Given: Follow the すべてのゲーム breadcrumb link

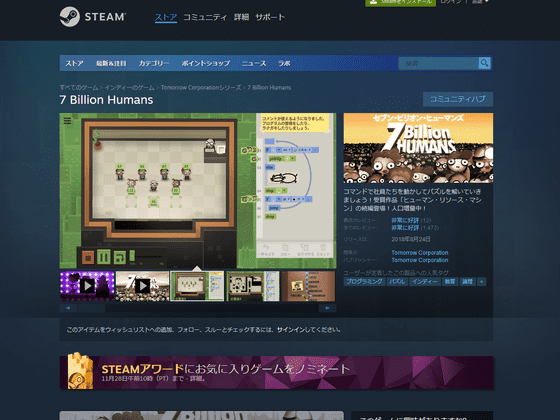Looking at the screenshot, I should coord(79,88).
